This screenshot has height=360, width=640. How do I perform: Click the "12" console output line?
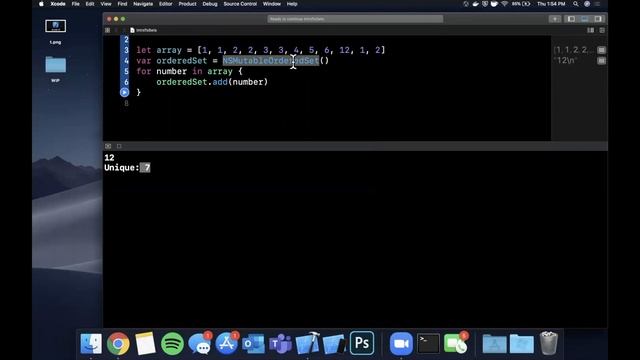click(109, 158)
